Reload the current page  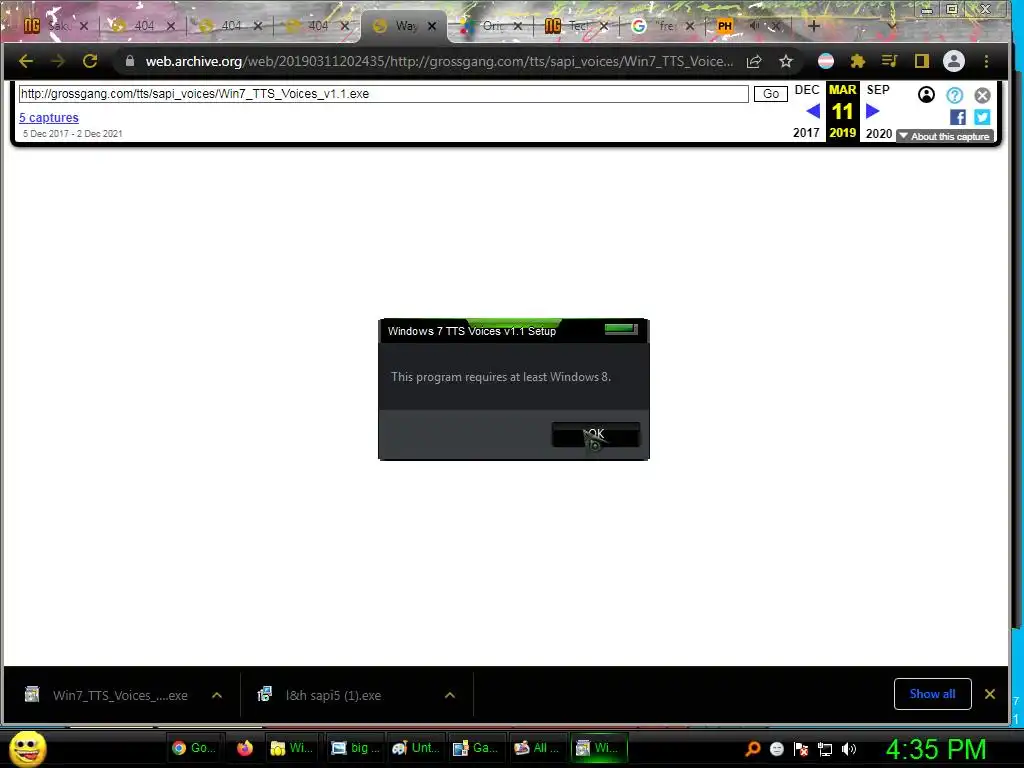click(90, 61)
